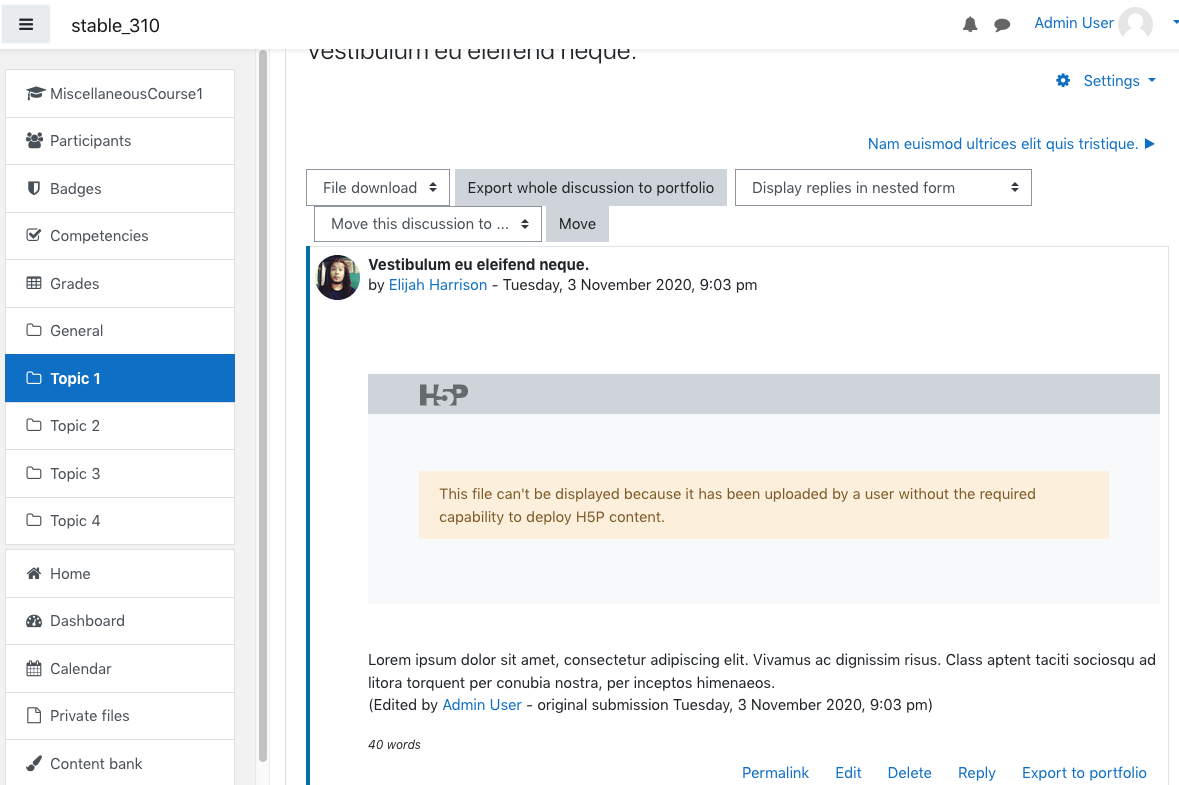
Task: Click the folder icon beside Topic 3
Action: pos(34,473)
